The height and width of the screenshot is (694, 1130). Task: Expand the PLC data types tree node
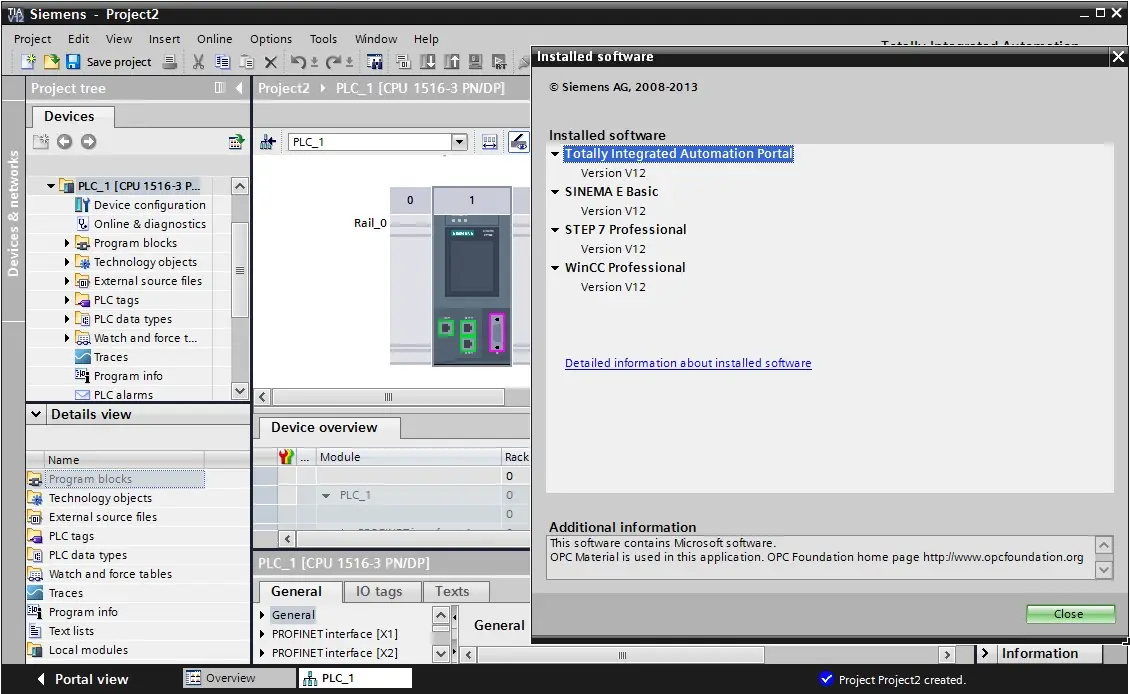tap(67, 319)
